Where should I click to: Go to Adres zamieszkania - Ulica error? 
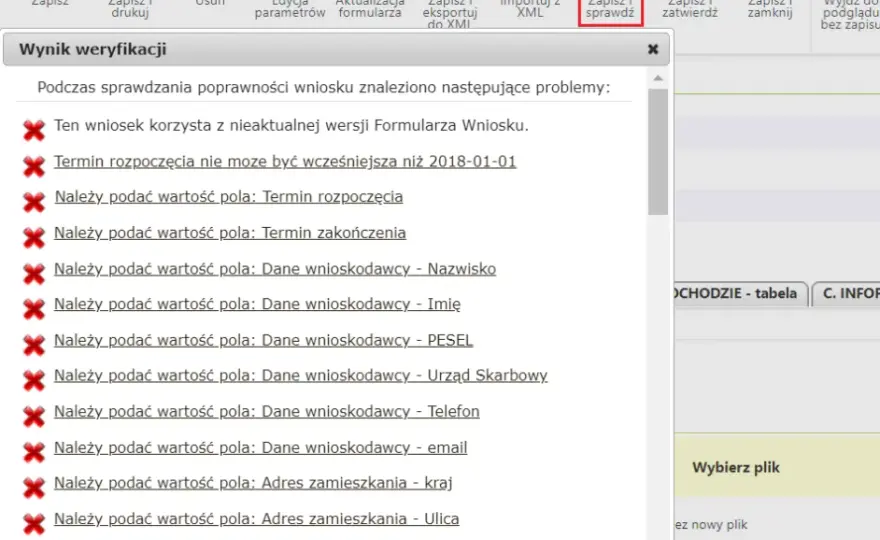coord(256,519)
